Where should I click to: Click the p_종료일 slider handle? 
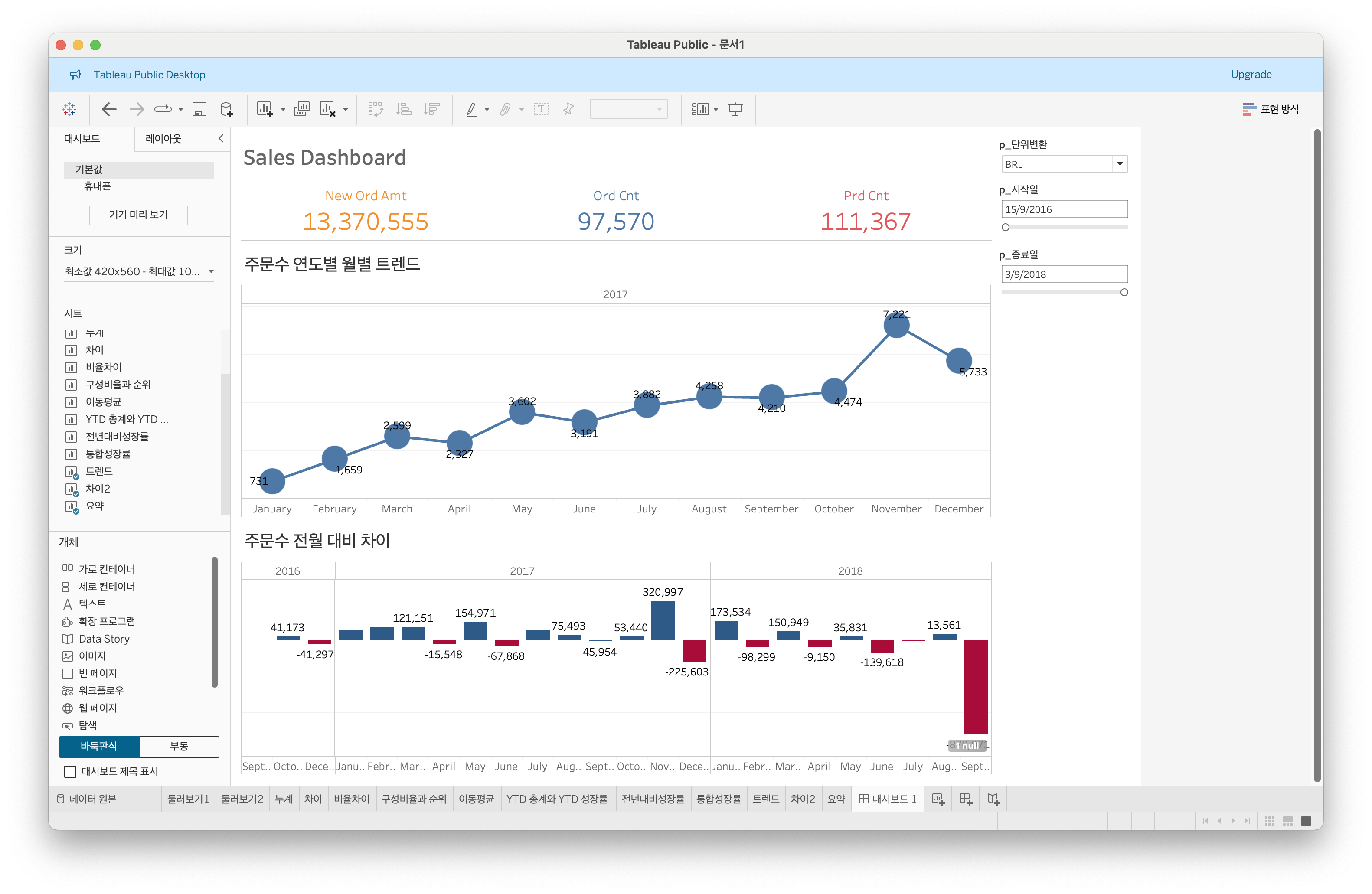click(1124, 292)
